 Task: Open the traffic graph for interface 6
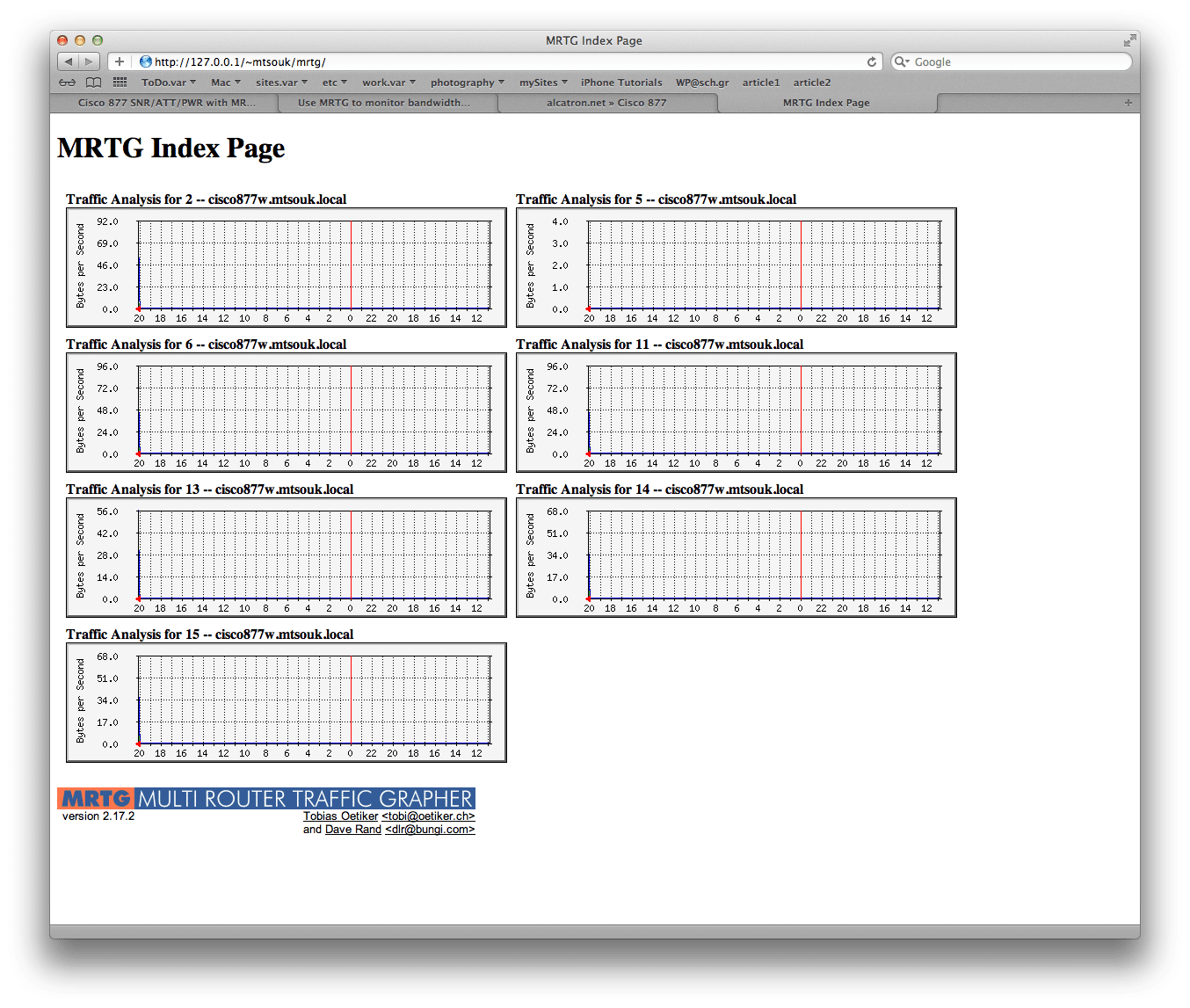287,413
